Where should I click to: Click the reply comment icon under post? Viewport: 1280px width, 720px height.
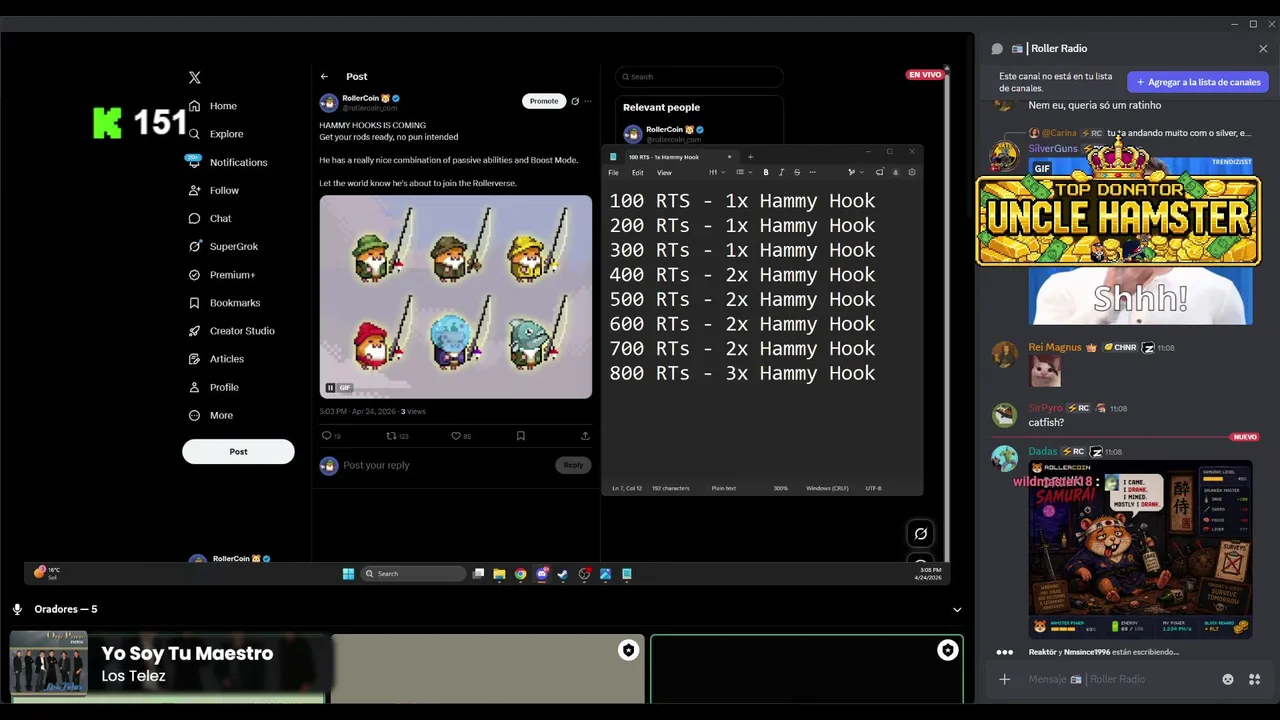tap(326, 436)
